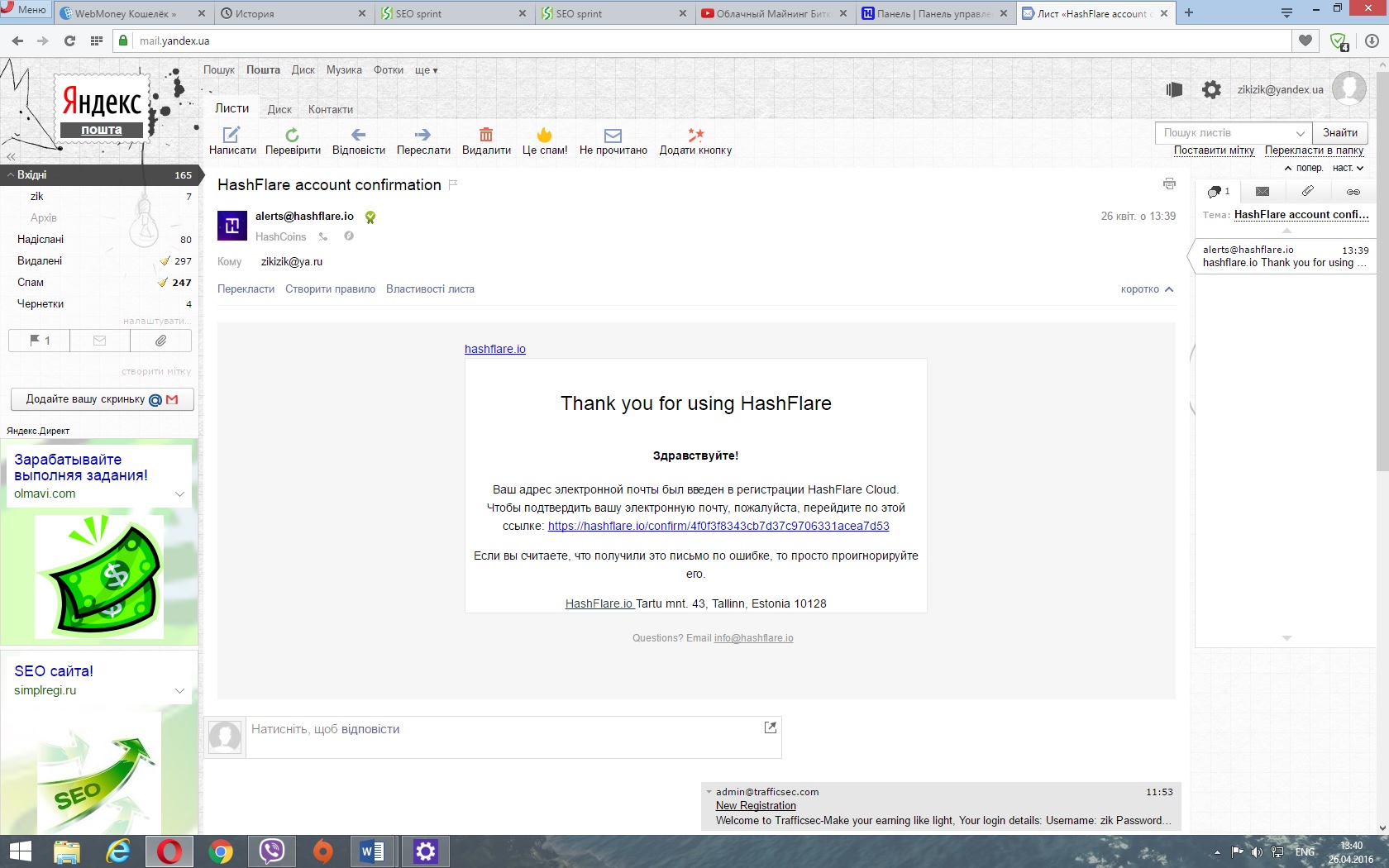The height and width of the screenshot is (868, 1389).
Task: Switch to the Диск tab
Action: tap(279, 109)
